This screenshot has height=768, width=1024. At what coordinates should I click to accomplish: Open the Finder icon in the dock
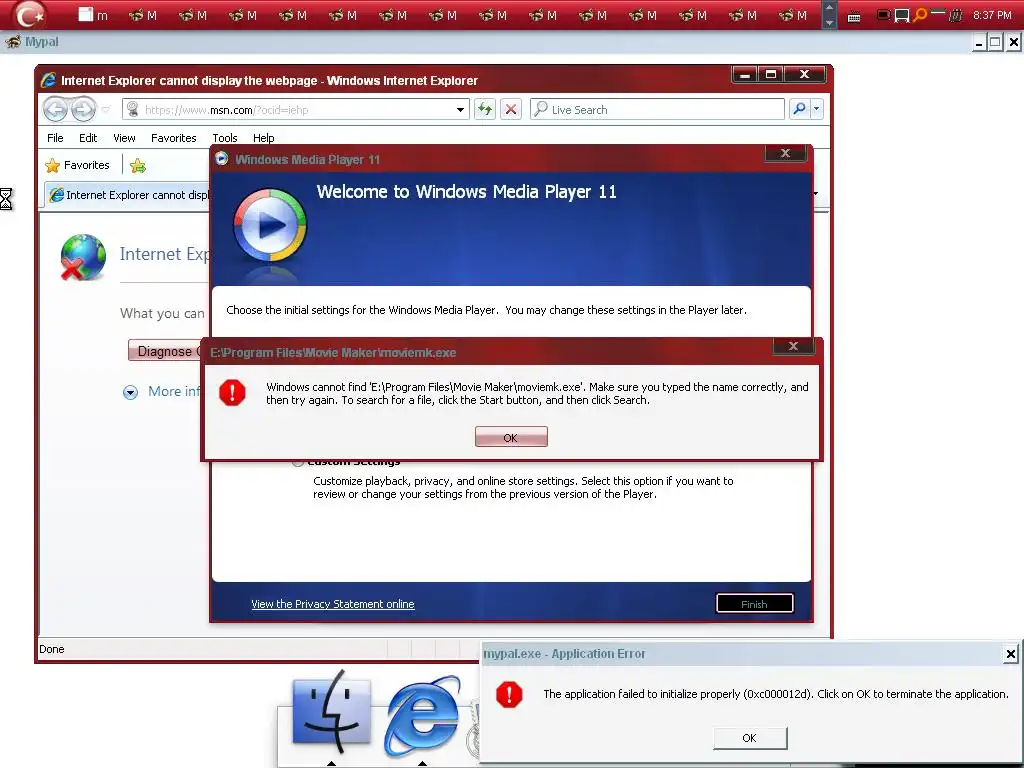pyautogui.click(x=332, y=713)
